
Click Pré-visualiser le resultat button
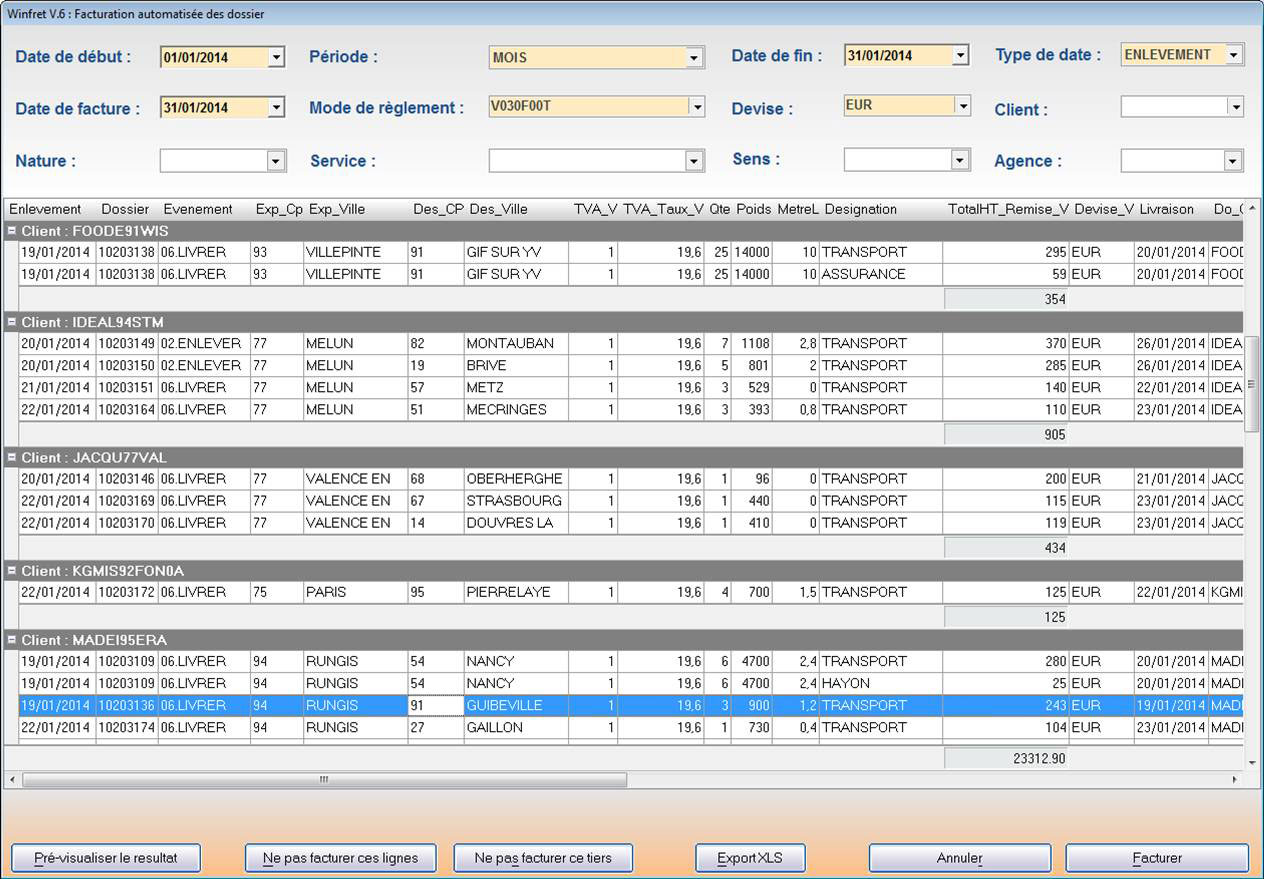(106, 858)
